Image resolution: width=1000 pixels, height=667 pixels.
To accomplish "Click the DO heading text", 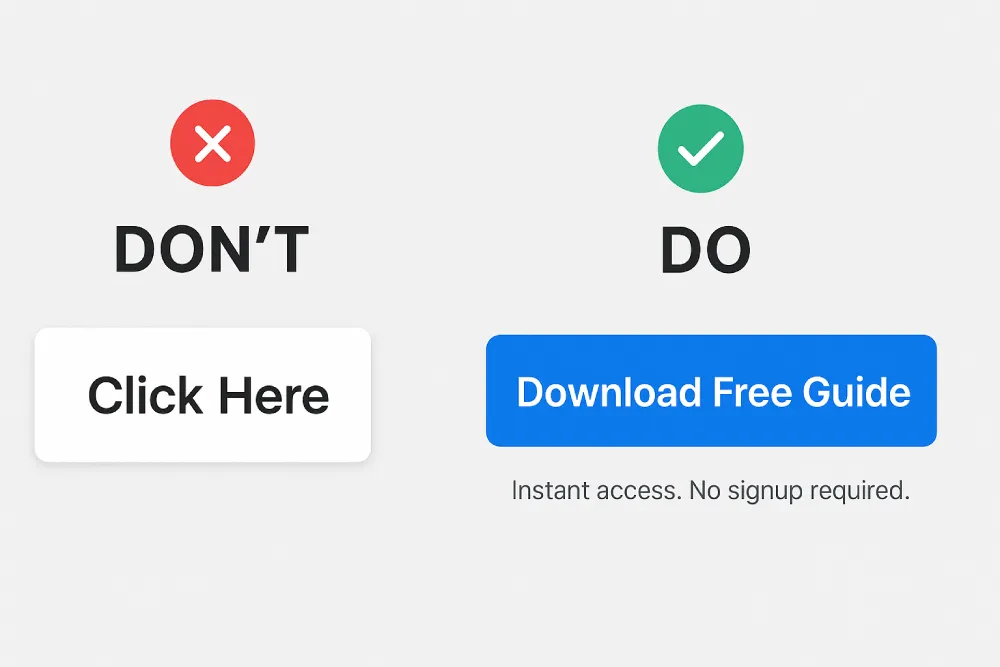I will [x=705, y=250].
